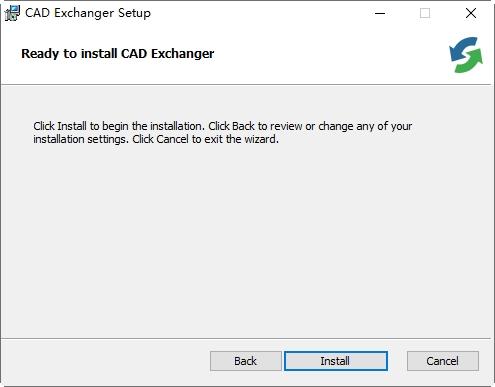Go Back to review installation settings
The height and width of the screenshot is (387, 495).
click(246, 361)
